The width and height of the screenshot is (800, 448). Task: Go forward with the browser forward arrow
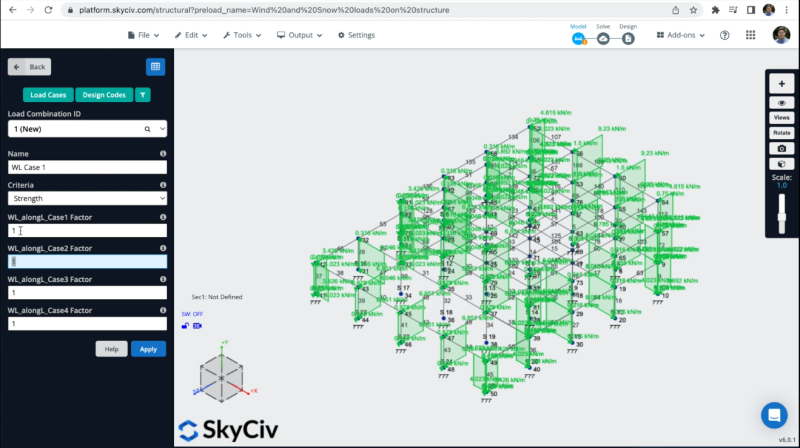(x=30, y=10)
